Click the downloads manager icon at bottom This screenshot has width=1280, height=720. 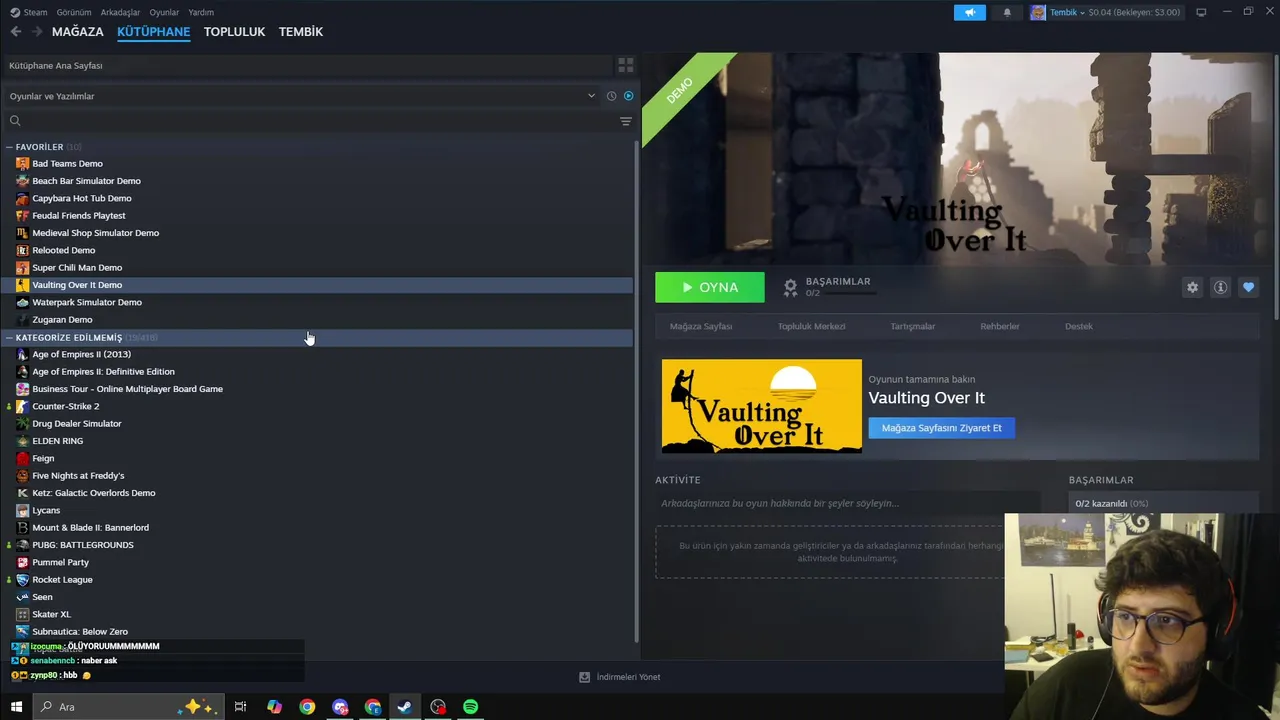pos(585,677)
